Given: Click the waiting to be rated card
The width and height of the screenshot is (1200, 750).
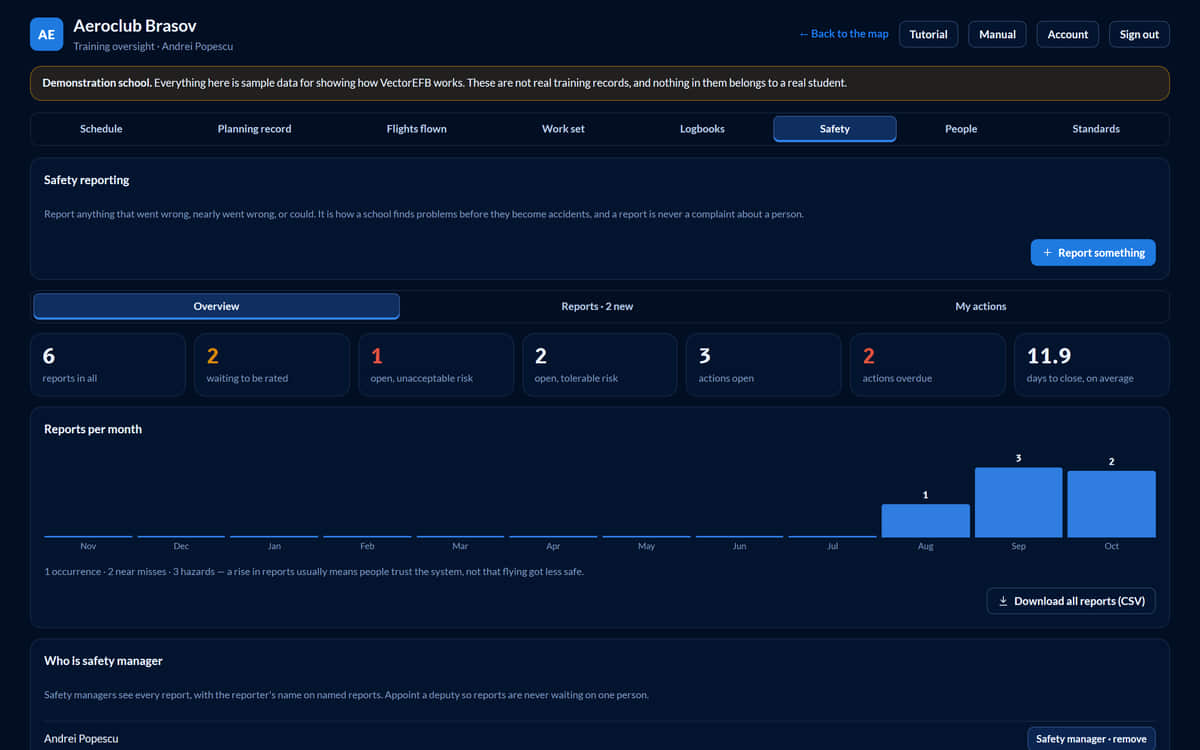Looking at the screenshot, I should click(272, 365).
